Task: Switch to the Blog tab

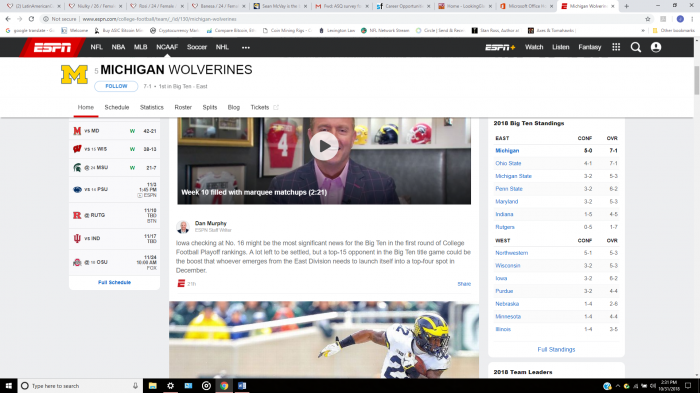Action: [x=233, y=108]
